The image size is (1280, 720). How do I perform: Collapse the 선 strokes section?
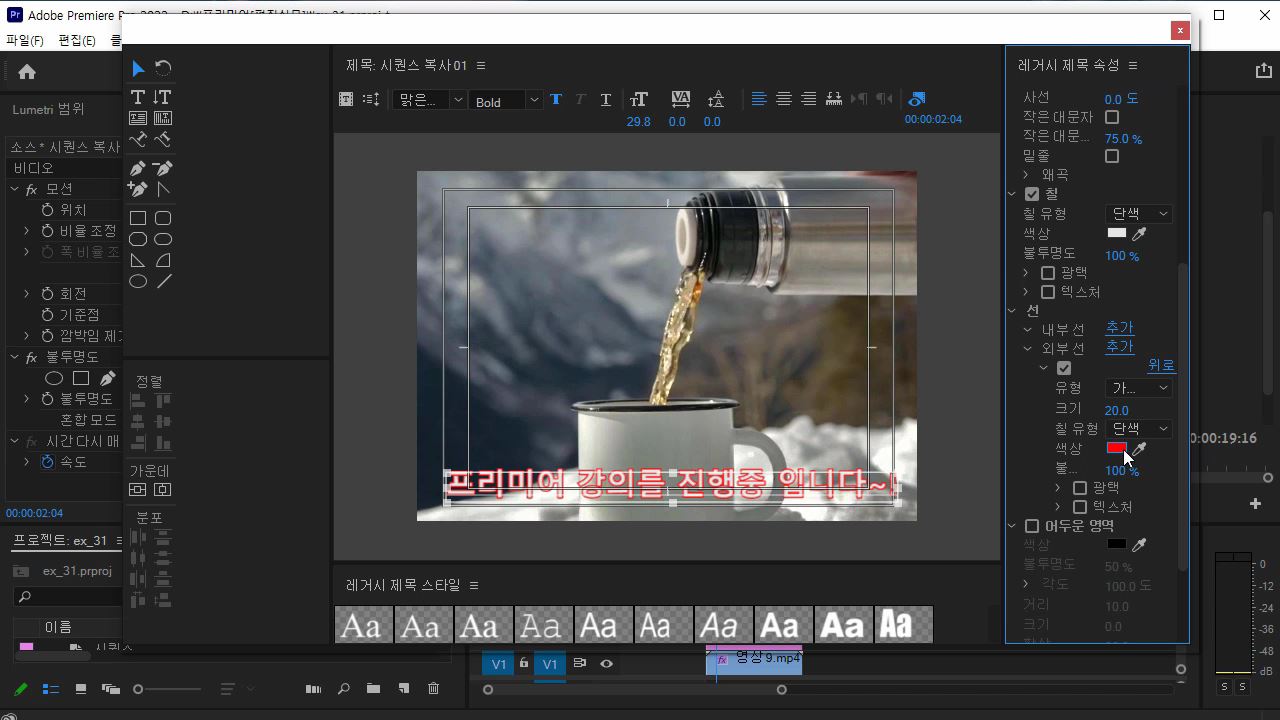tap(1012, 311)
